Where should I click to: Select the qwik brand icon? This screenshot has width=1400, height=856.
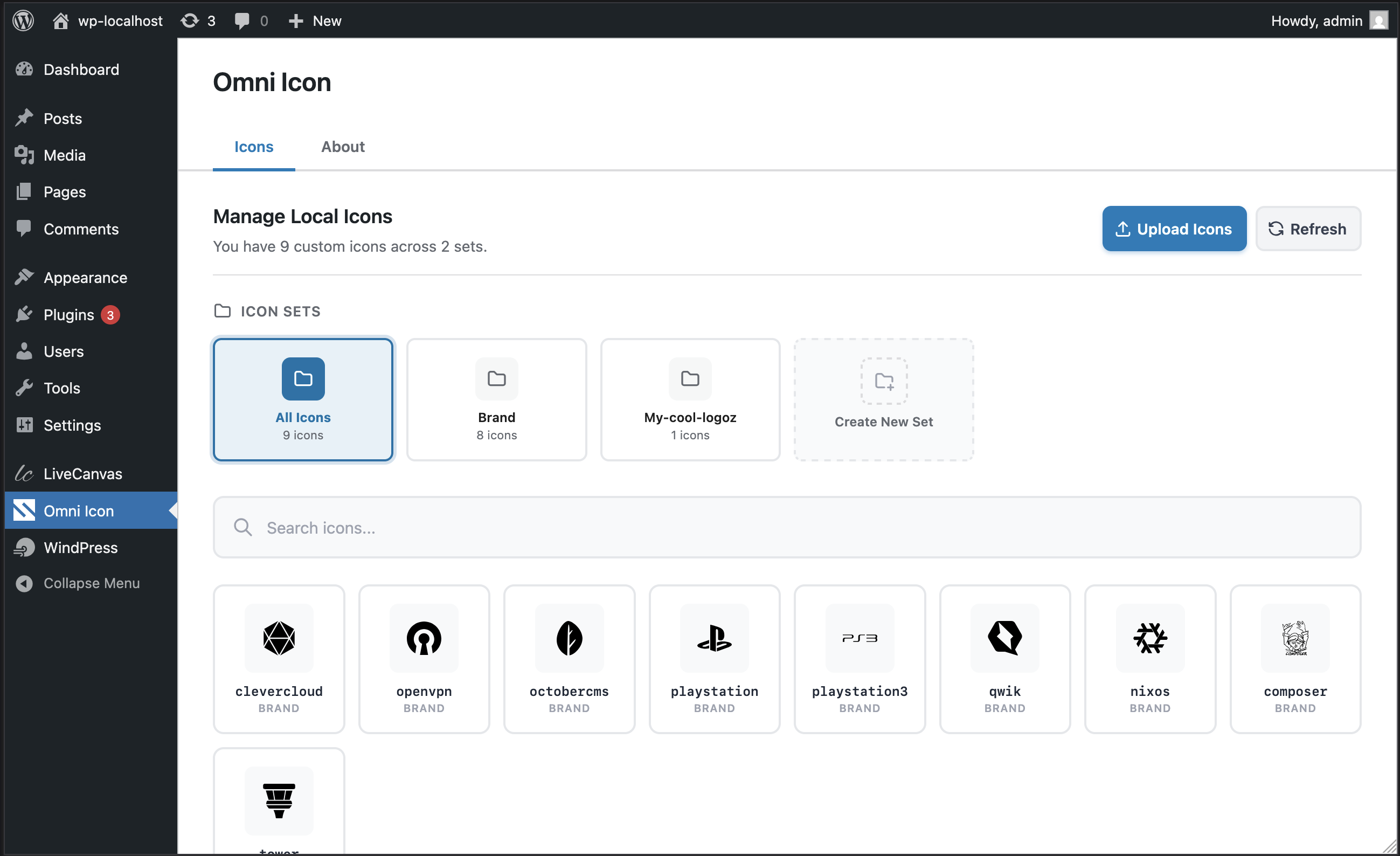[1004, 659]
